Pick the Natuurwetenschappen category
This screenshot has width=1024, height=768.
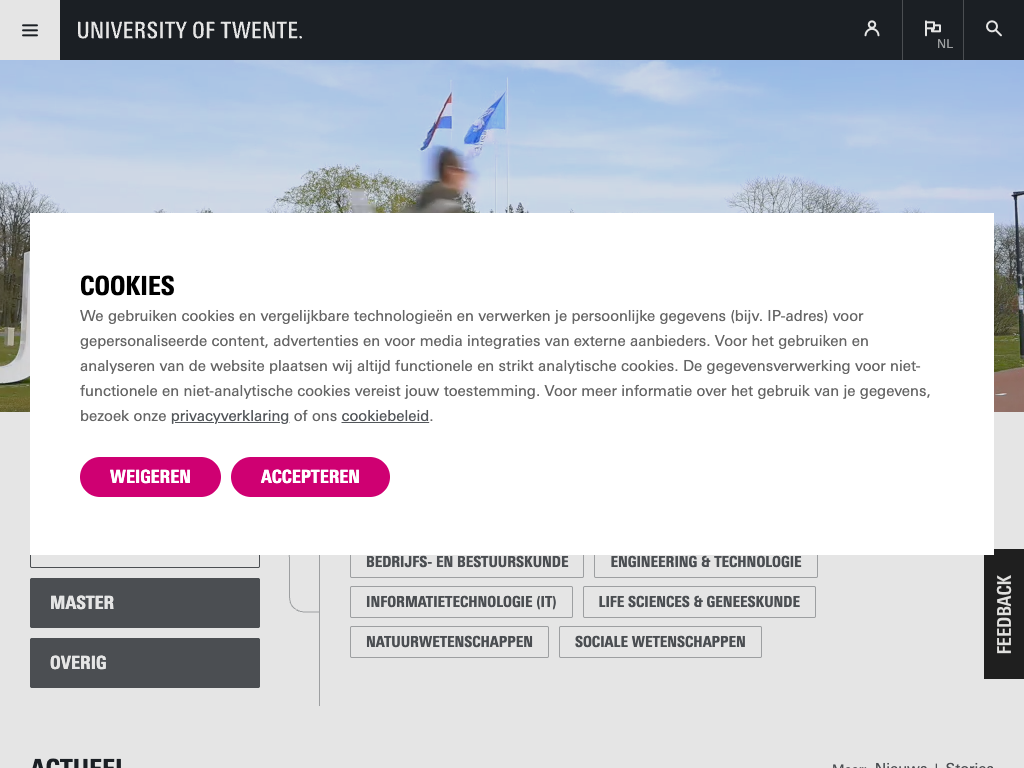(x=449, y=642)
